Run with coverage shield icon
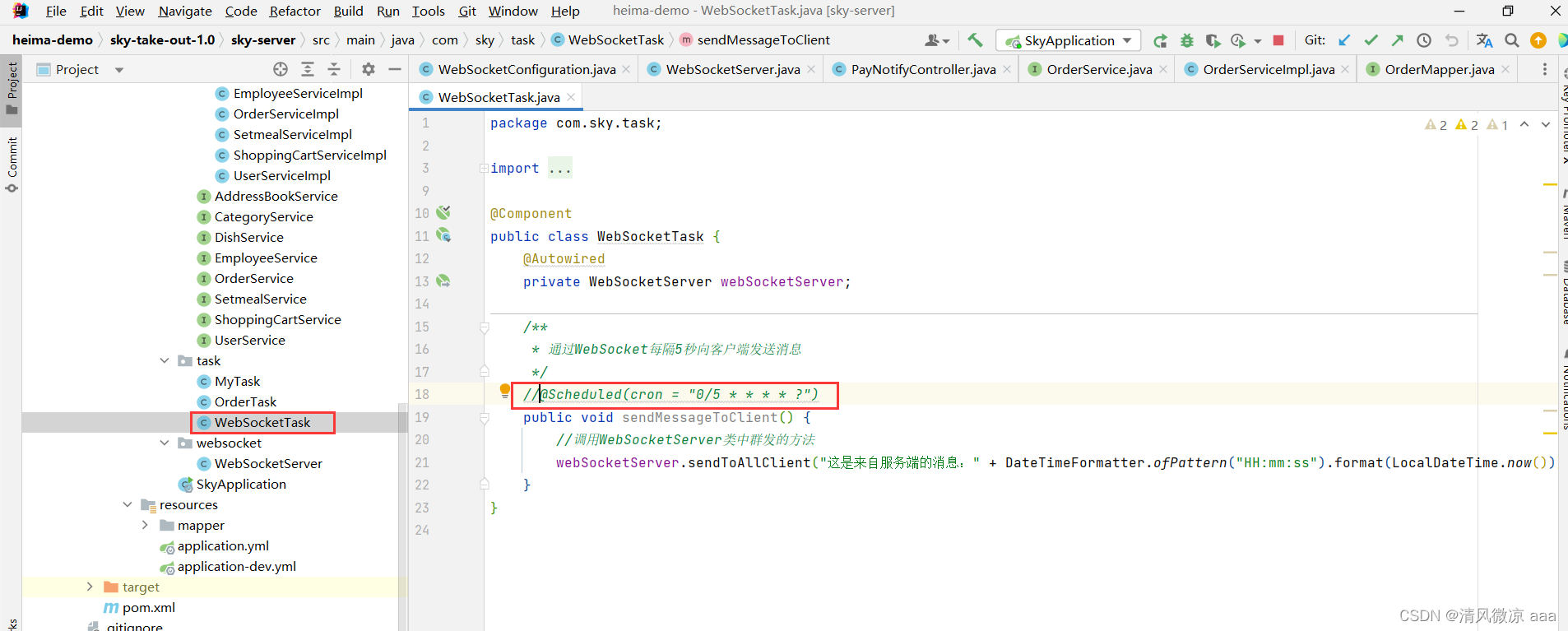Screen dimensions: 1568x631 (1213, 40)
